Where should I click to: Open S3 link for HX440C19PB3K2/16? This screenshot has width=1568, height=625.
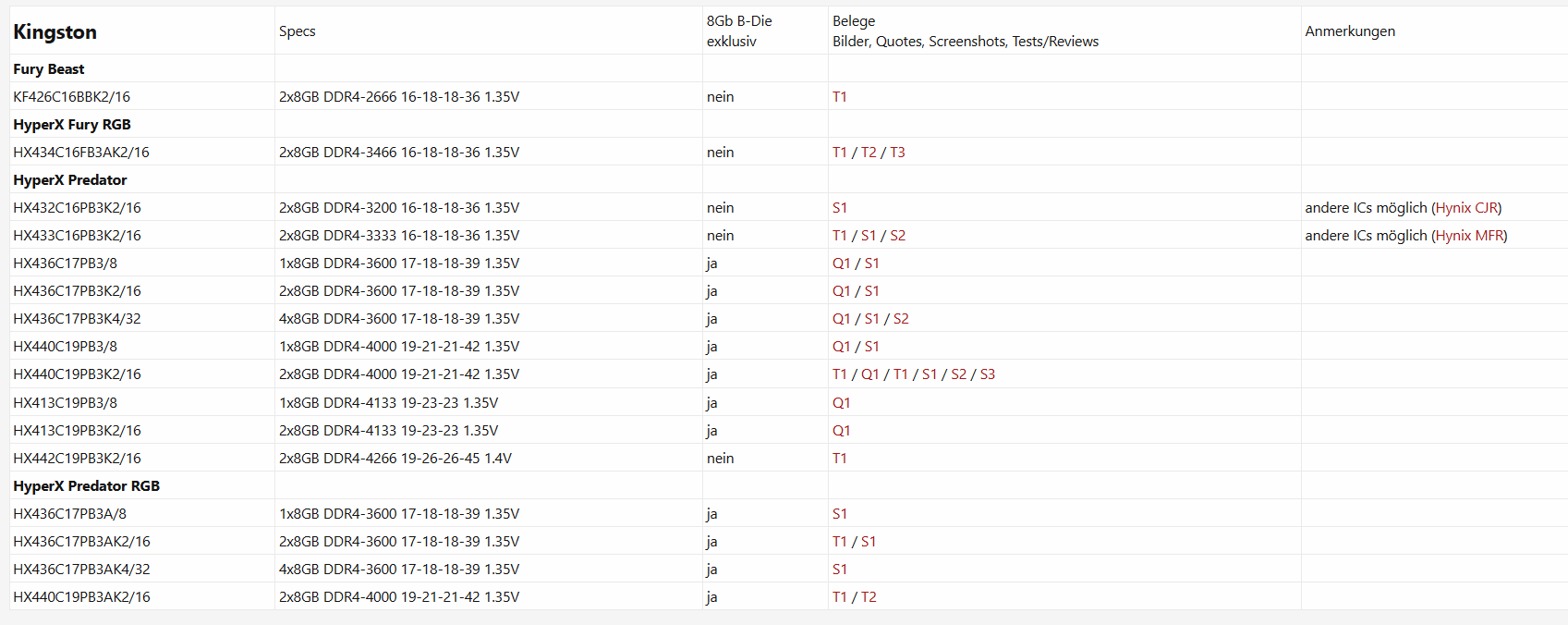point(987,374)
